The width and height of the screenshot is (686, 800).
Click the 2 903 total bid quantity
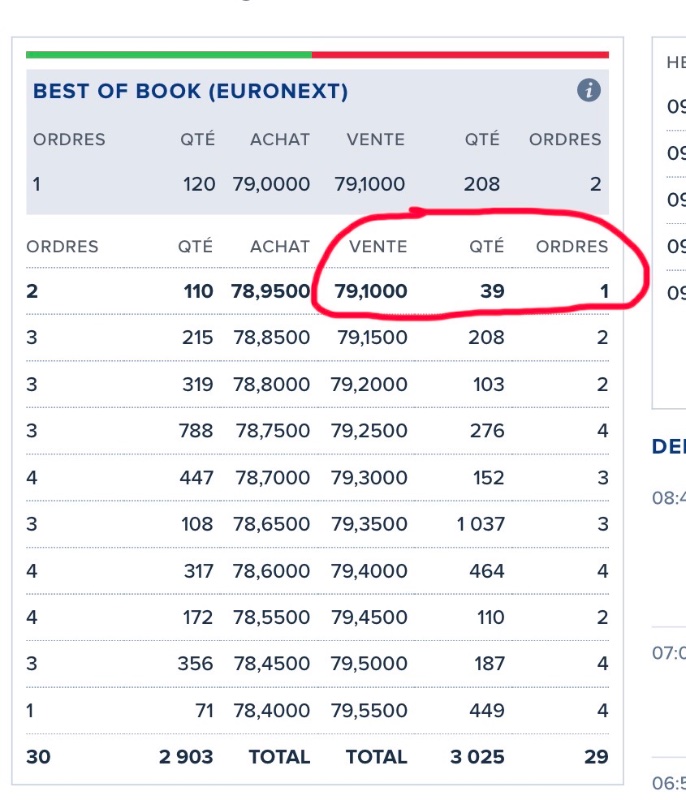coord(186,757)
